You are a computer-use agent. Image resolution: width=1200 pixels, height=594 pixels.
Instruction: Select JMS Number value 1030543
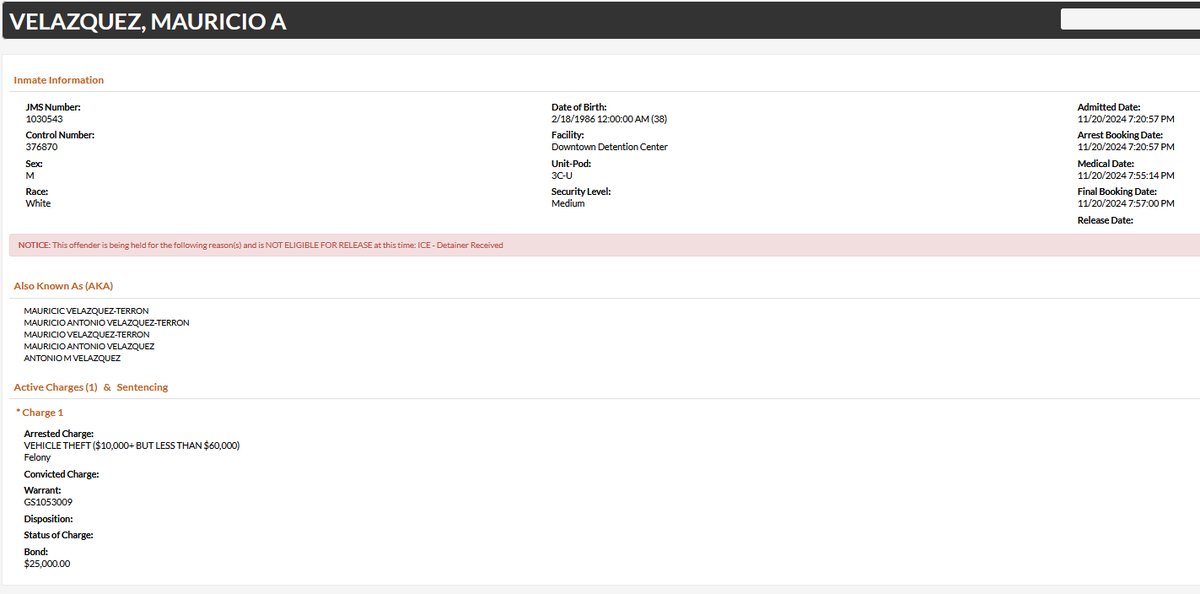44,119
